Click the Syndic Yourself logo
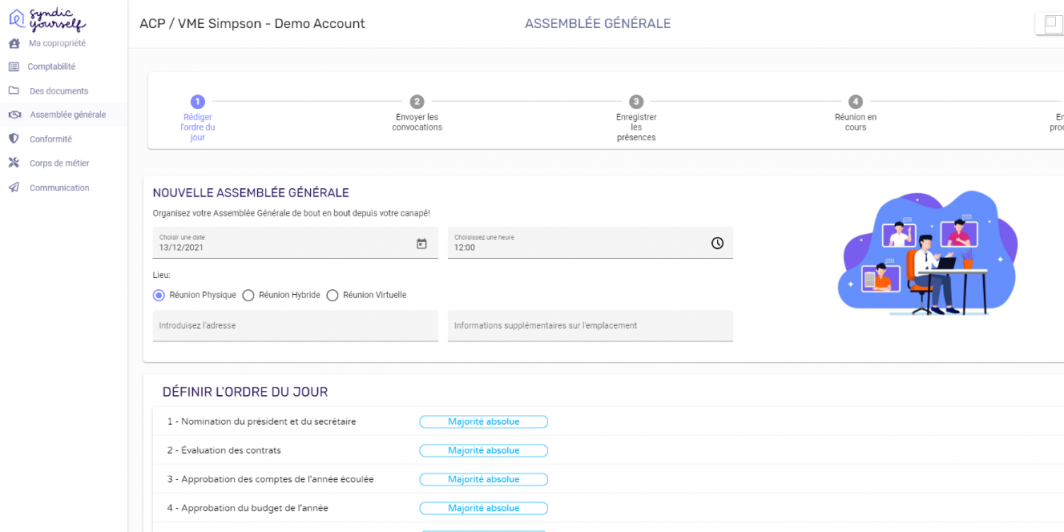Screen dimensions: 1064x532 pos(47,19)
